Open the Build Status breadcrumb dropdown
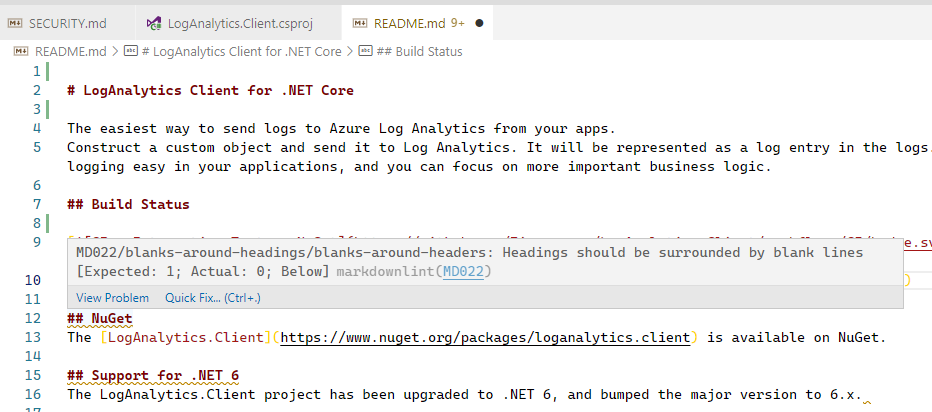The image size is (932, 412). pos(419,51)
